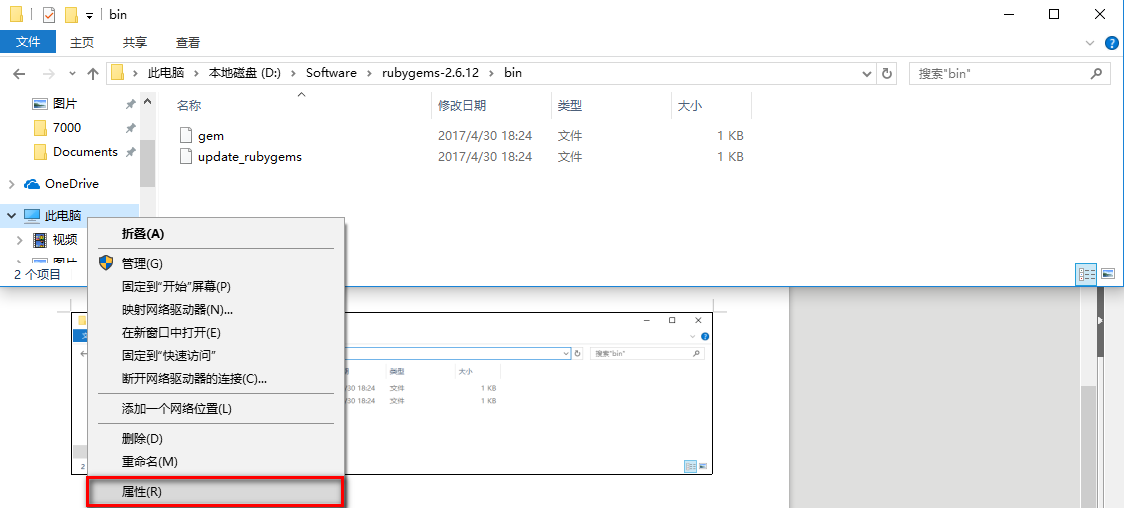The width and height of the screenshot is (1124, 508).
Task: Click 此电脑 in the address breadcrumb
Action: tap(166, 73)
